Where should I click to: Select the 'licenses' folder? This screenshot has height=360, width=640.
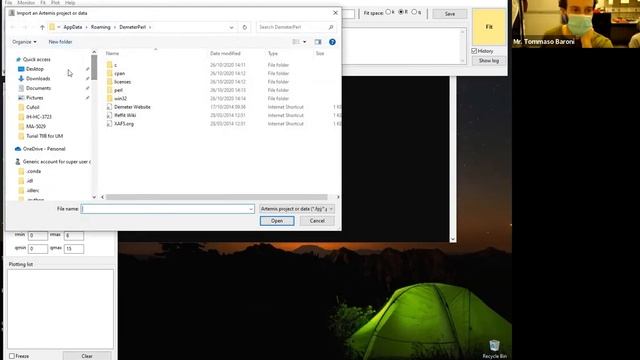122,82
